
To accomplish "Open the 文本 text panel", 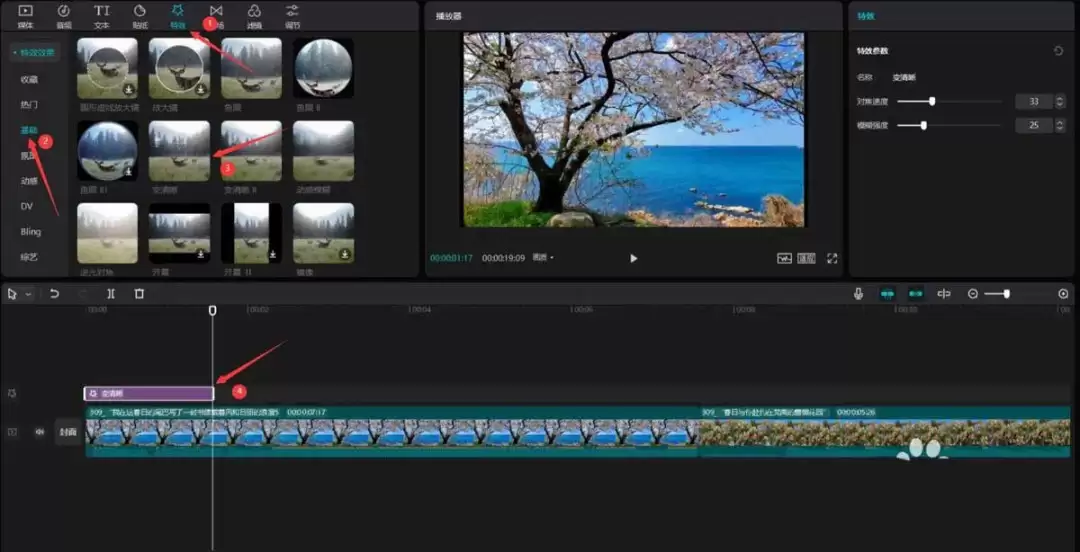I will point(101,14).
